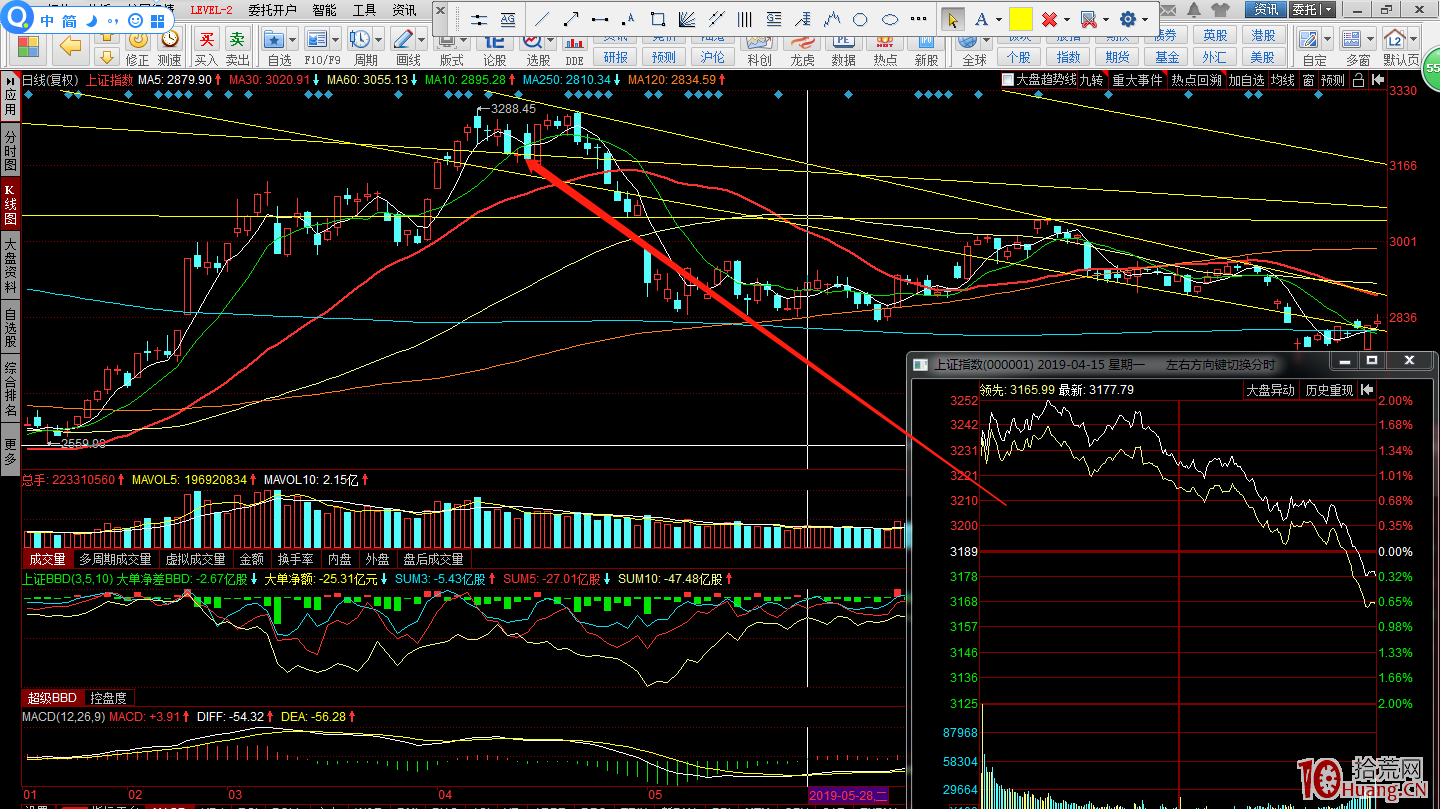1440x809 pixels.
Task: Open the yellow line color swatch
Action: (x=1020, y=19)
